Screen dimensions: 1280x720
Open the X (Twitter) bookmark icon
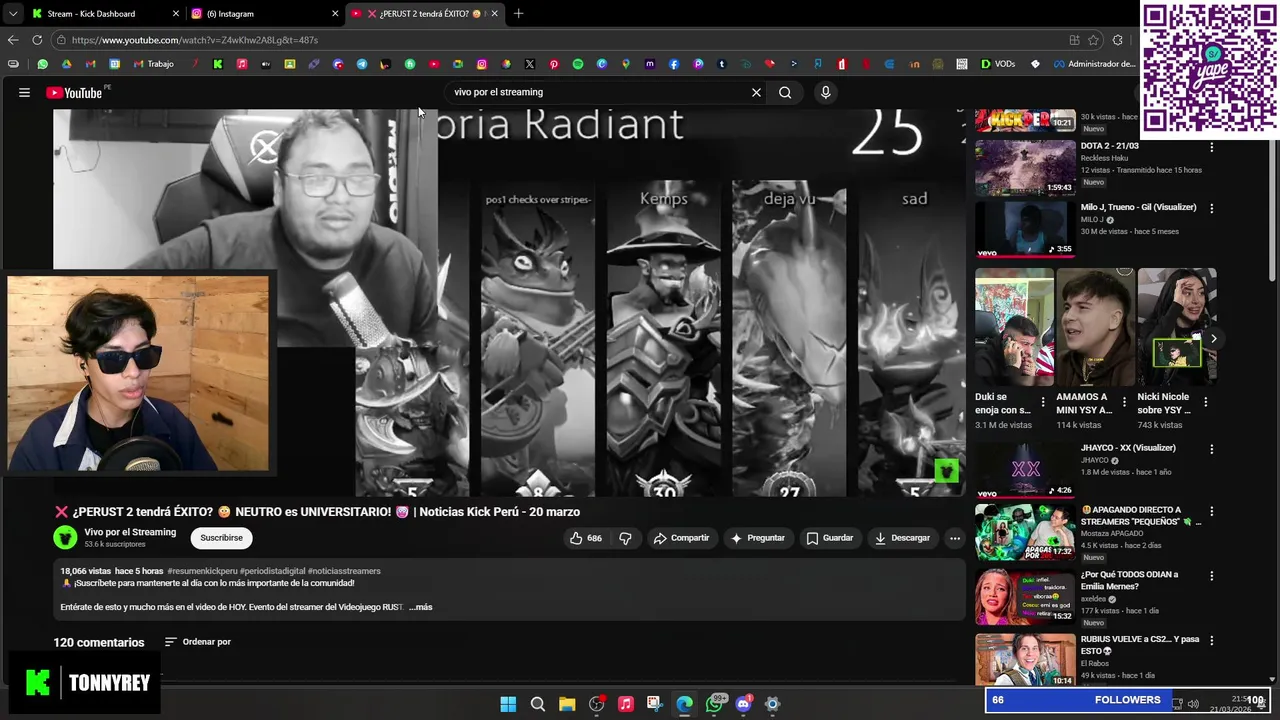pyautogui.click(x=530, y=64)
